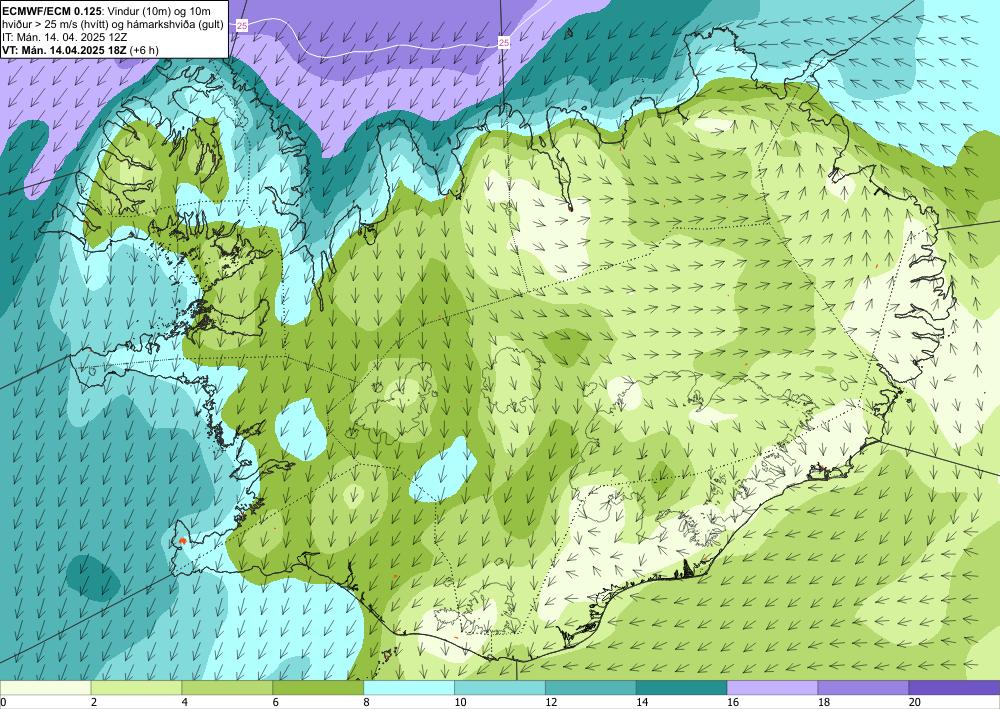
Task: Click the 'hviður > 25 m/s (hvítt)' header line
Action: pos(113,24)
